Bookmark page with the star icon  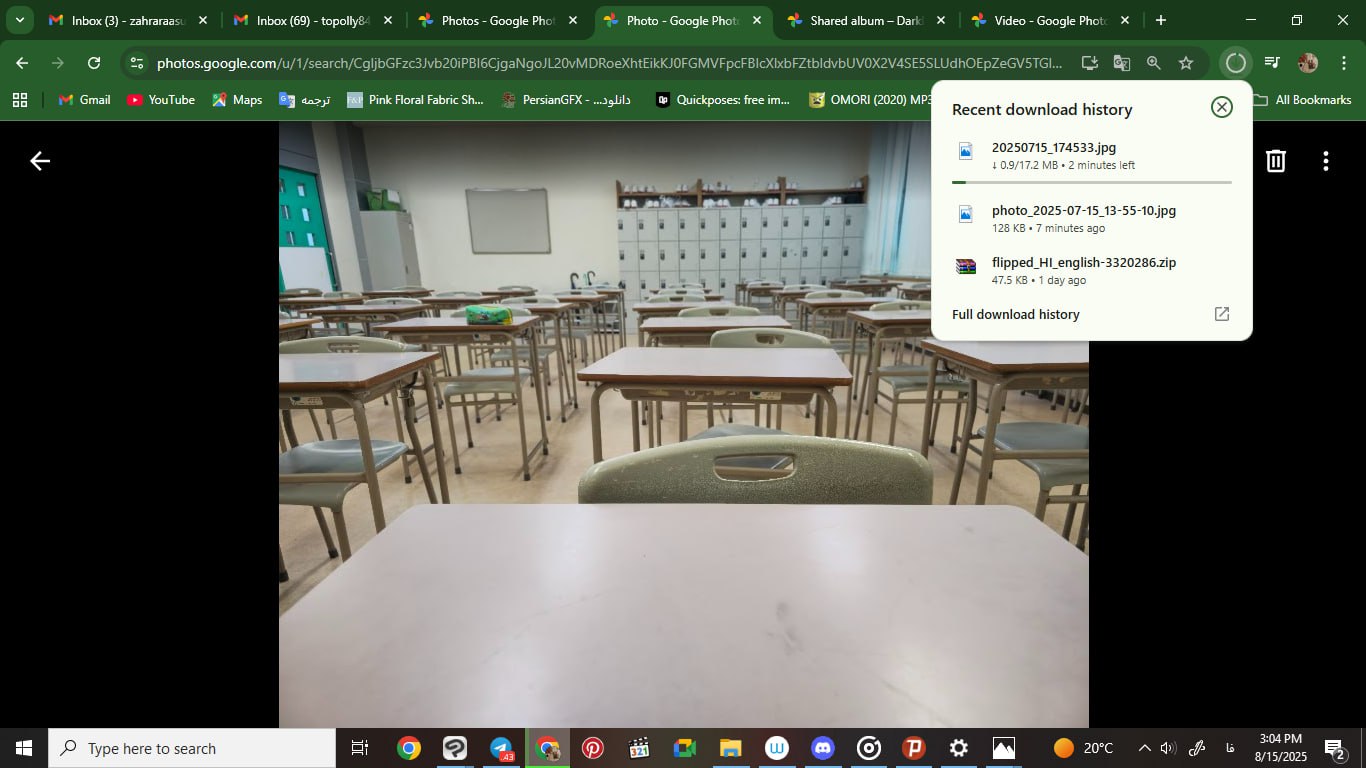click(x=1186, y=63)
